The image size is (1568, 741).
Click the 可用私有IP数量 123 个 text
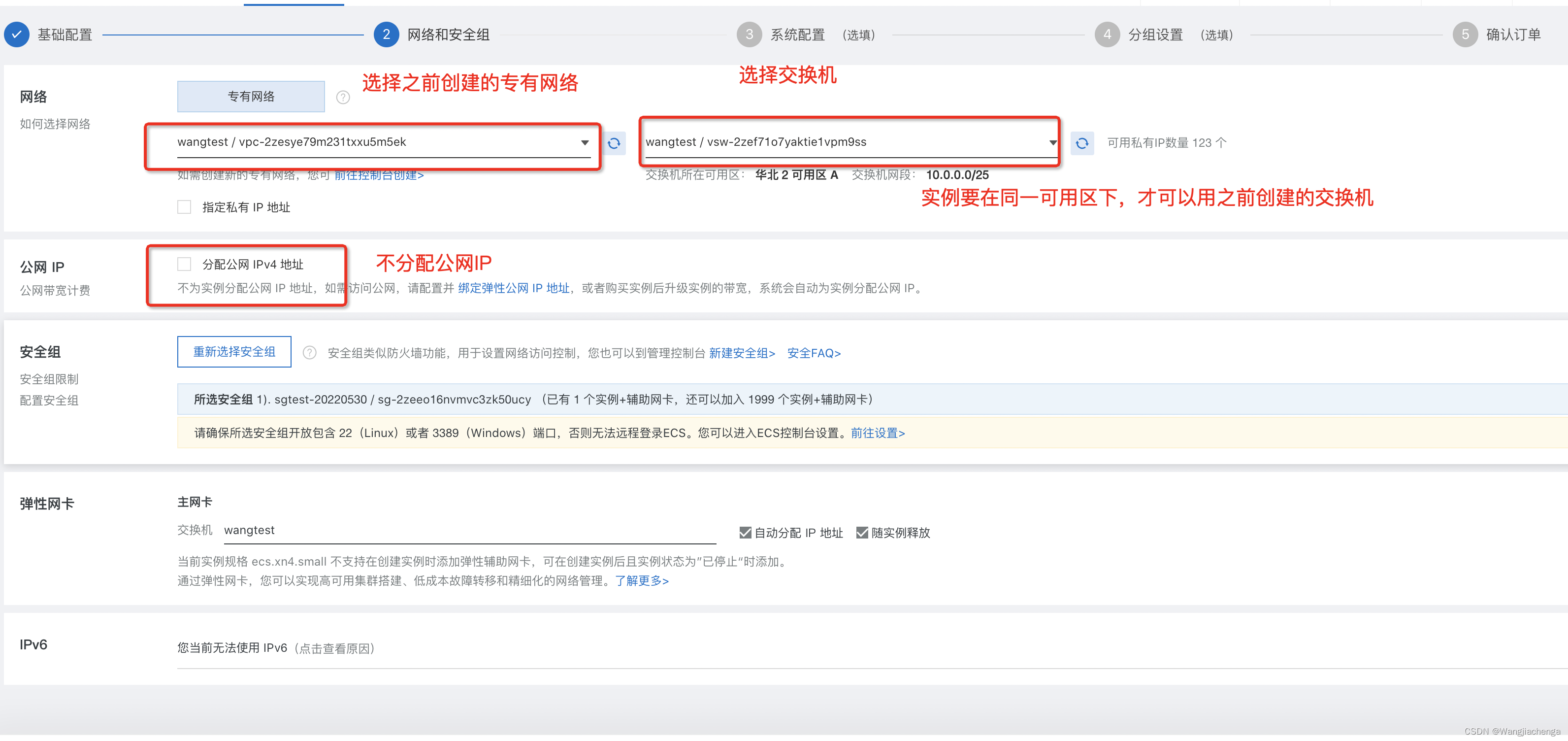pos(1166,143)
